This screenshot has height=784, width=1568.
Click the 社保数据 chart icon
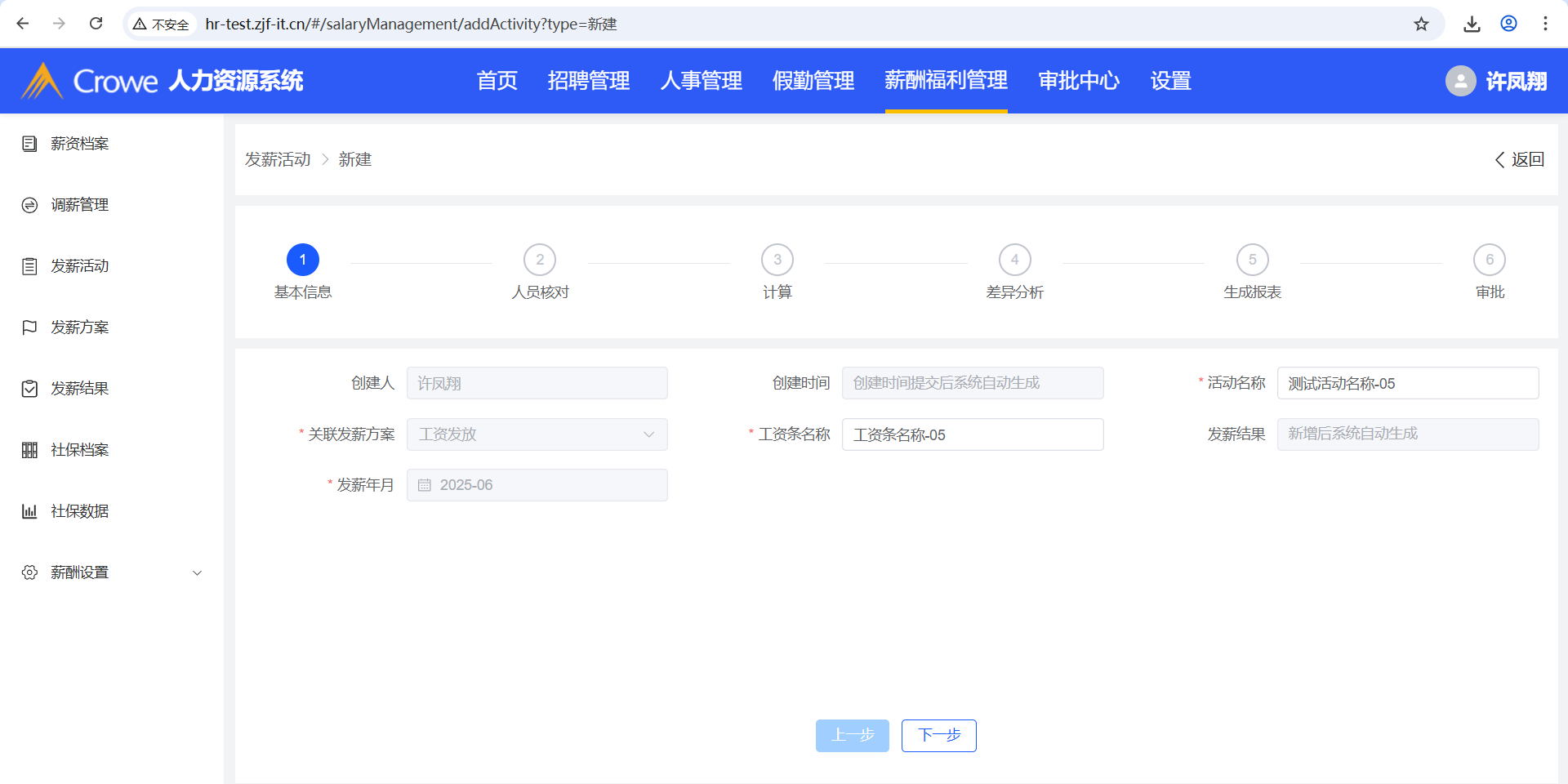click(x=29, y=511)
